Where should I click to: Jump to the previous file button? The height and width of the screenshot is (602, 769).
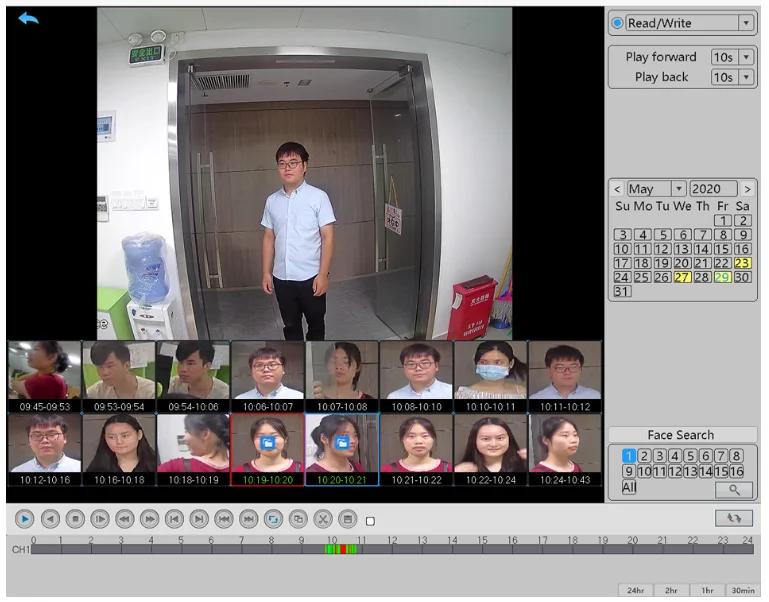[224, 519]
